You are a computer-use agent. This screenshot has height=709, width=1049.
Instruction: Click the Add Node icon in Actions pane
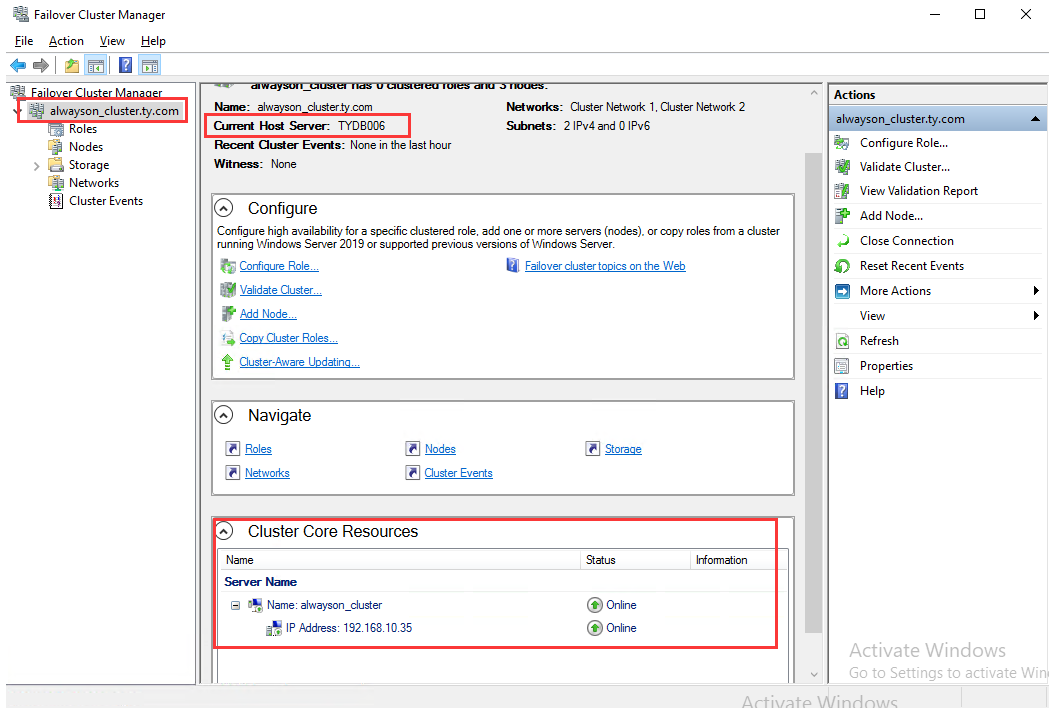(842, 216)
